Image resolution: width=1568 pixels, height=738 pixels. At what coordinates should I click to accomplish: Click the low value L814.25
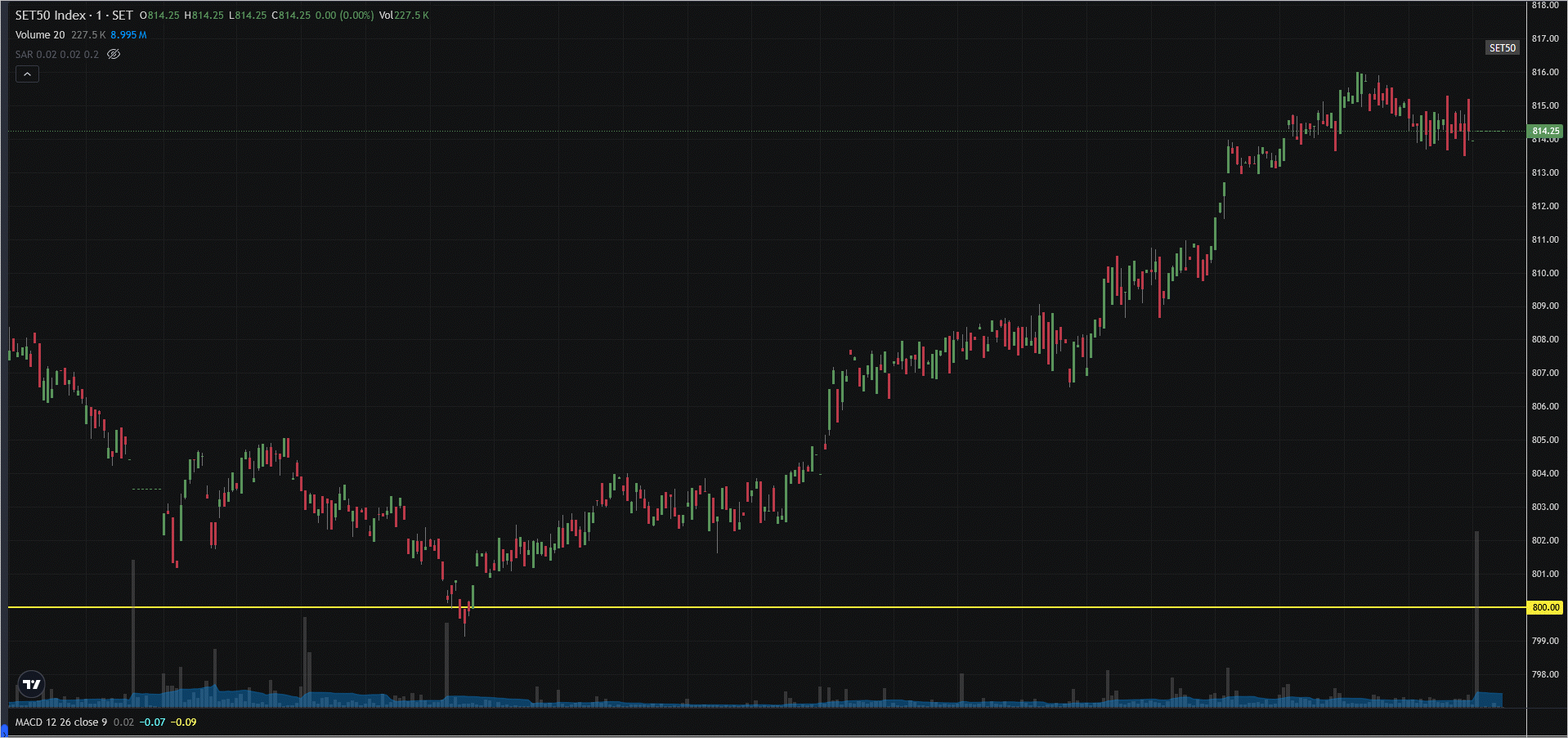click(x=248, y=16)
